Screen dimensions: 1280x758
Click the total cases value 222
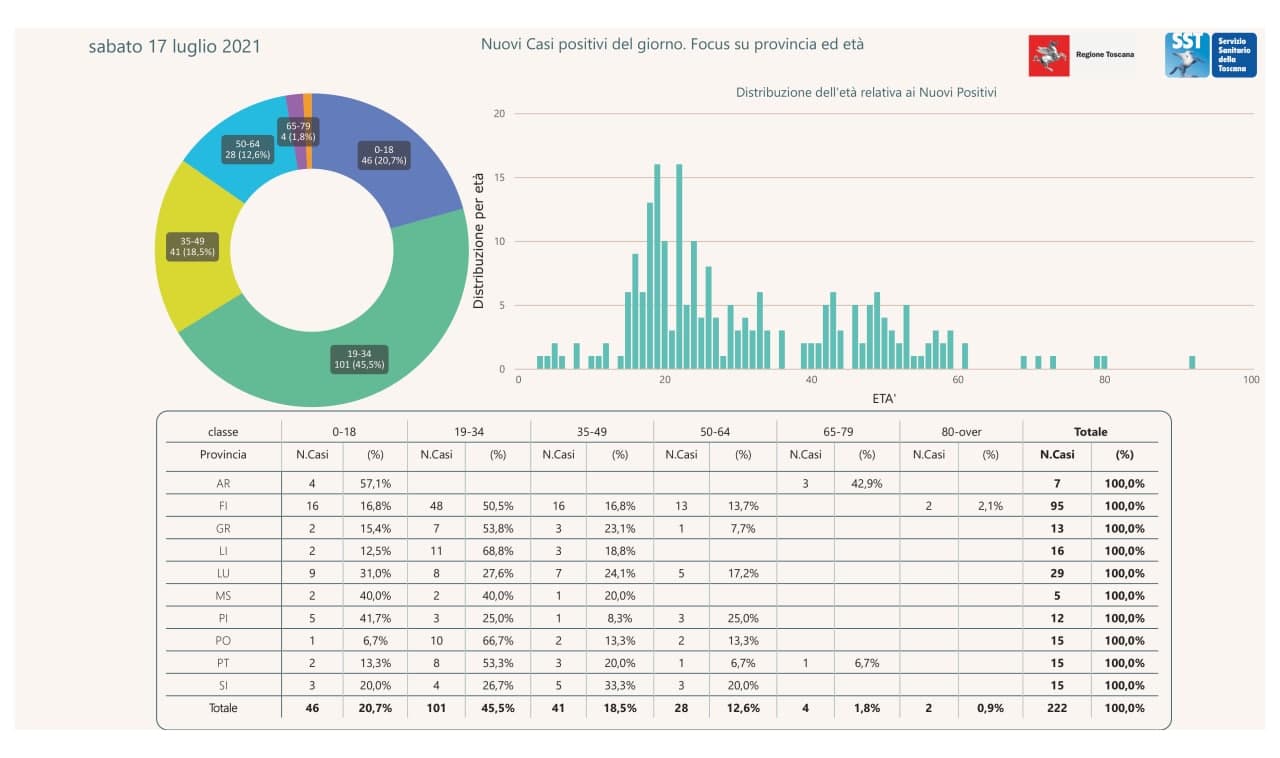[1057, 708]
